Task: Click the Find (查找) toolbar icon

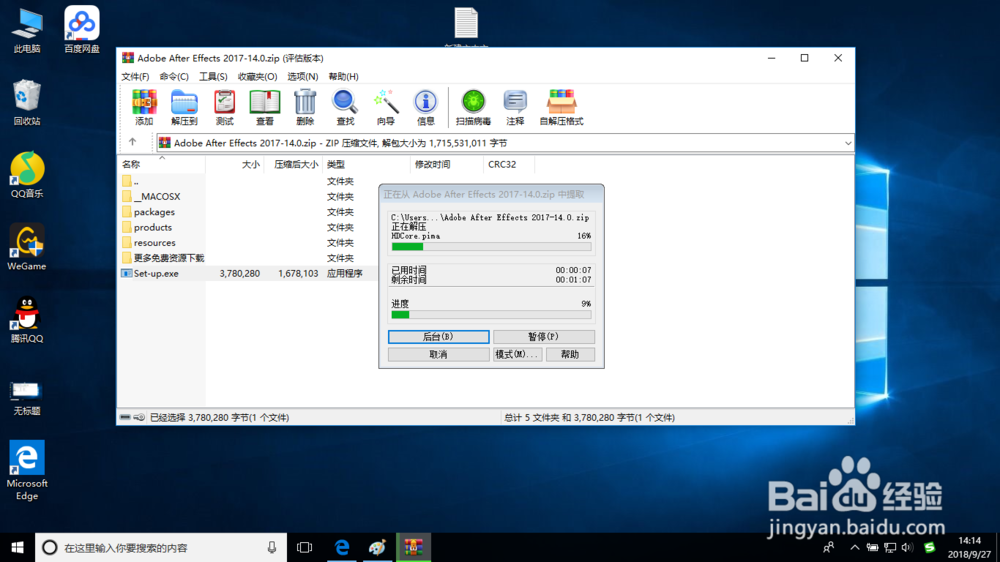Action: pos(345,107)
